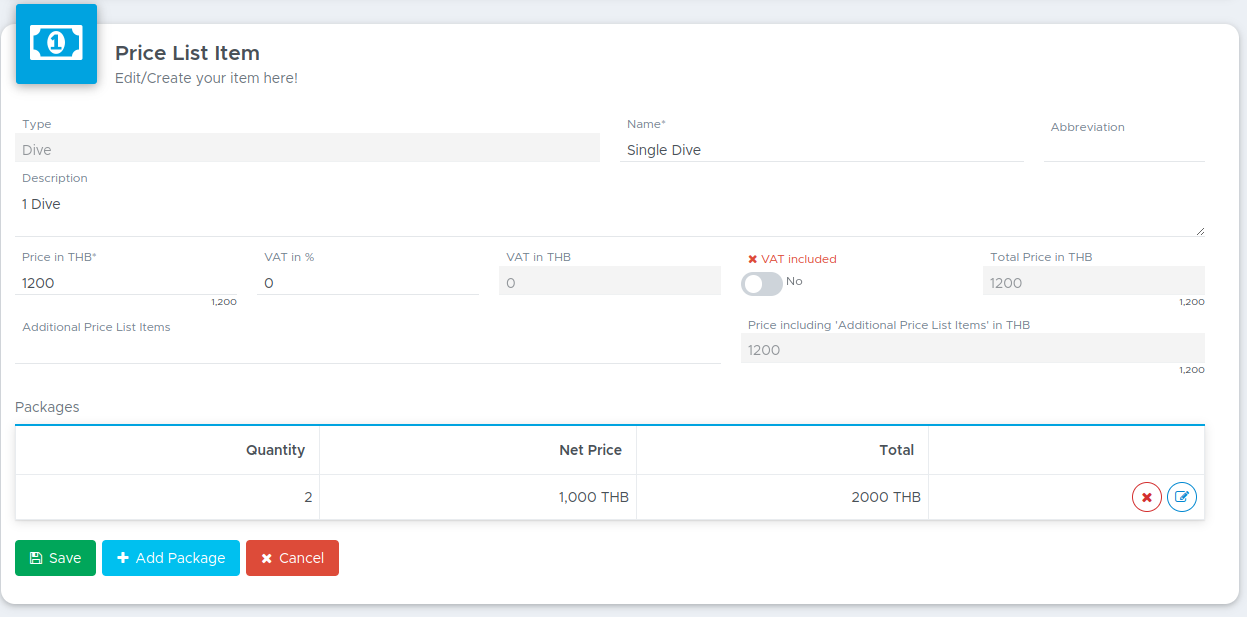1247x617 pixels.
Task: Click the 'Edit/Create your item here!' subtitle
Action: tap(206, 78)
